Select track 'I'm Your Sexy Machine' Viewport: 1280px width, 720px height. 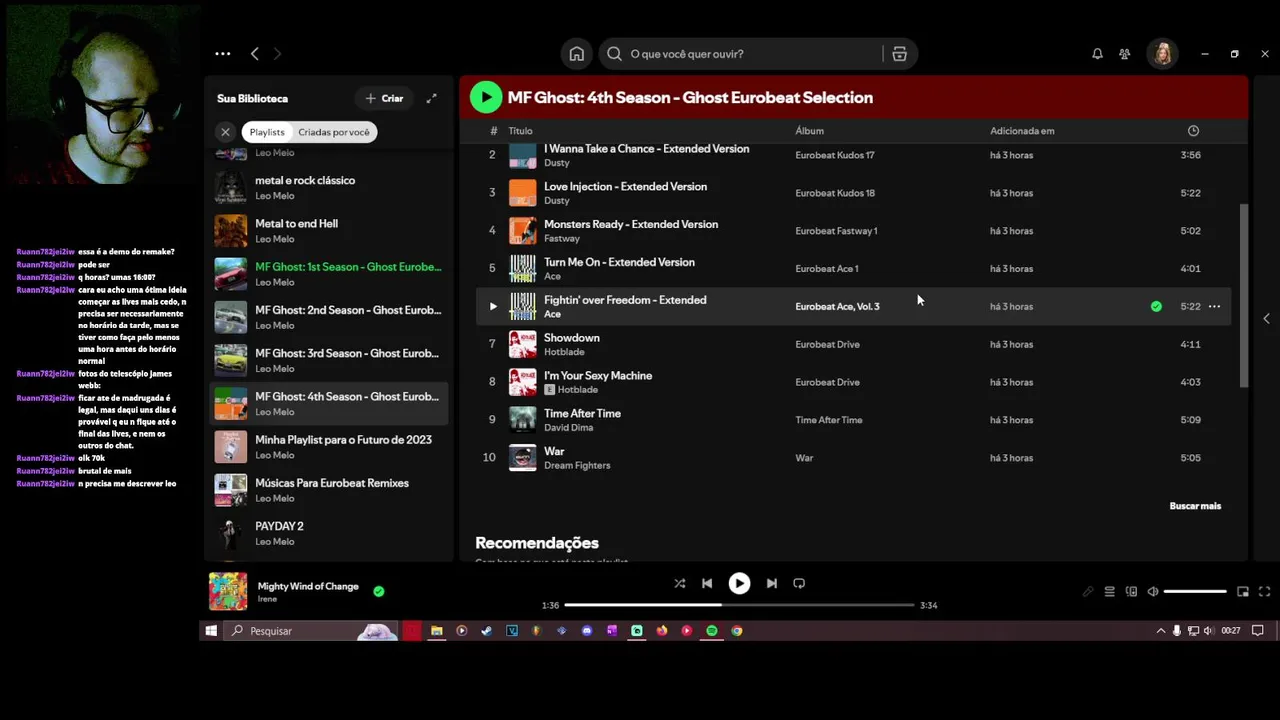pyautogui.click(x=853, y=383)
